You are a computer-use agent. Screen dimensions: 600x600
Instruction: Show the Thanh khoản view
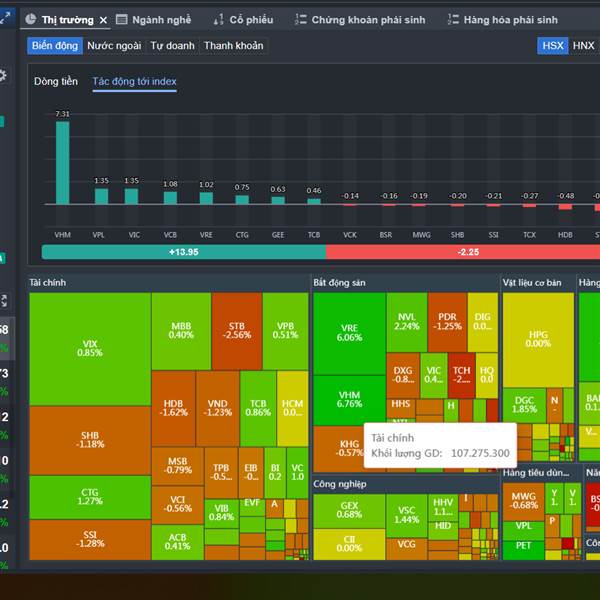click(x=234, y=45)
